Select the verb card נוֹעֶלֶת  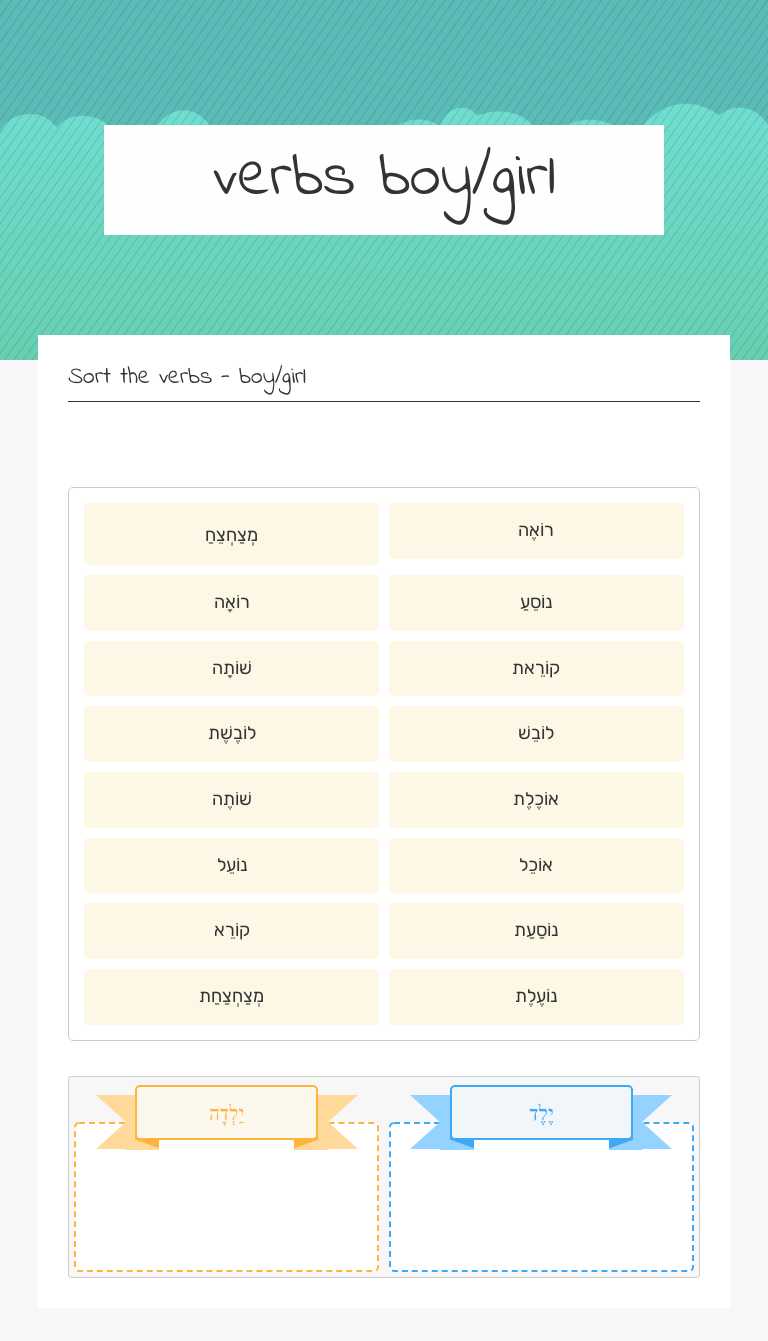click(537, 996)
